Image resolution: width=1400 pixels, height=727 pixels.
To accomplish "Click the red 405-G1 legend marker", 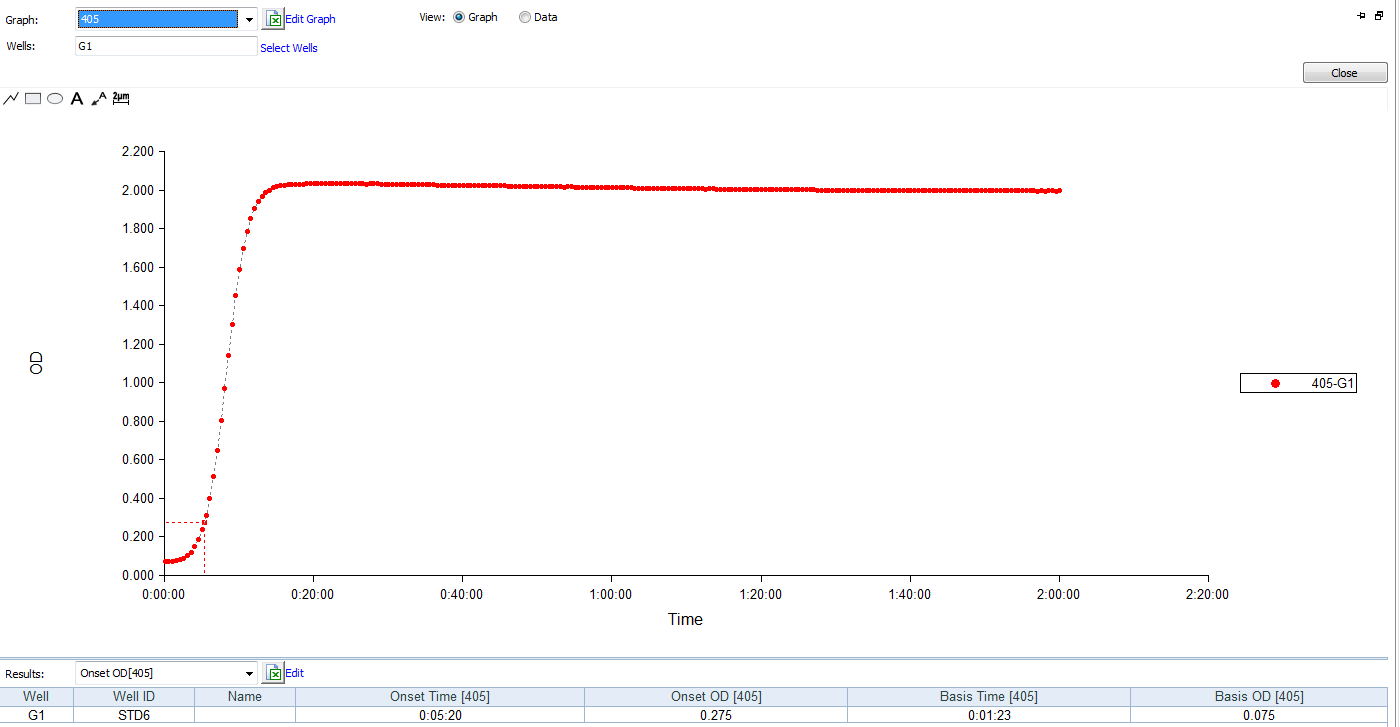I will click(1275, 383).
